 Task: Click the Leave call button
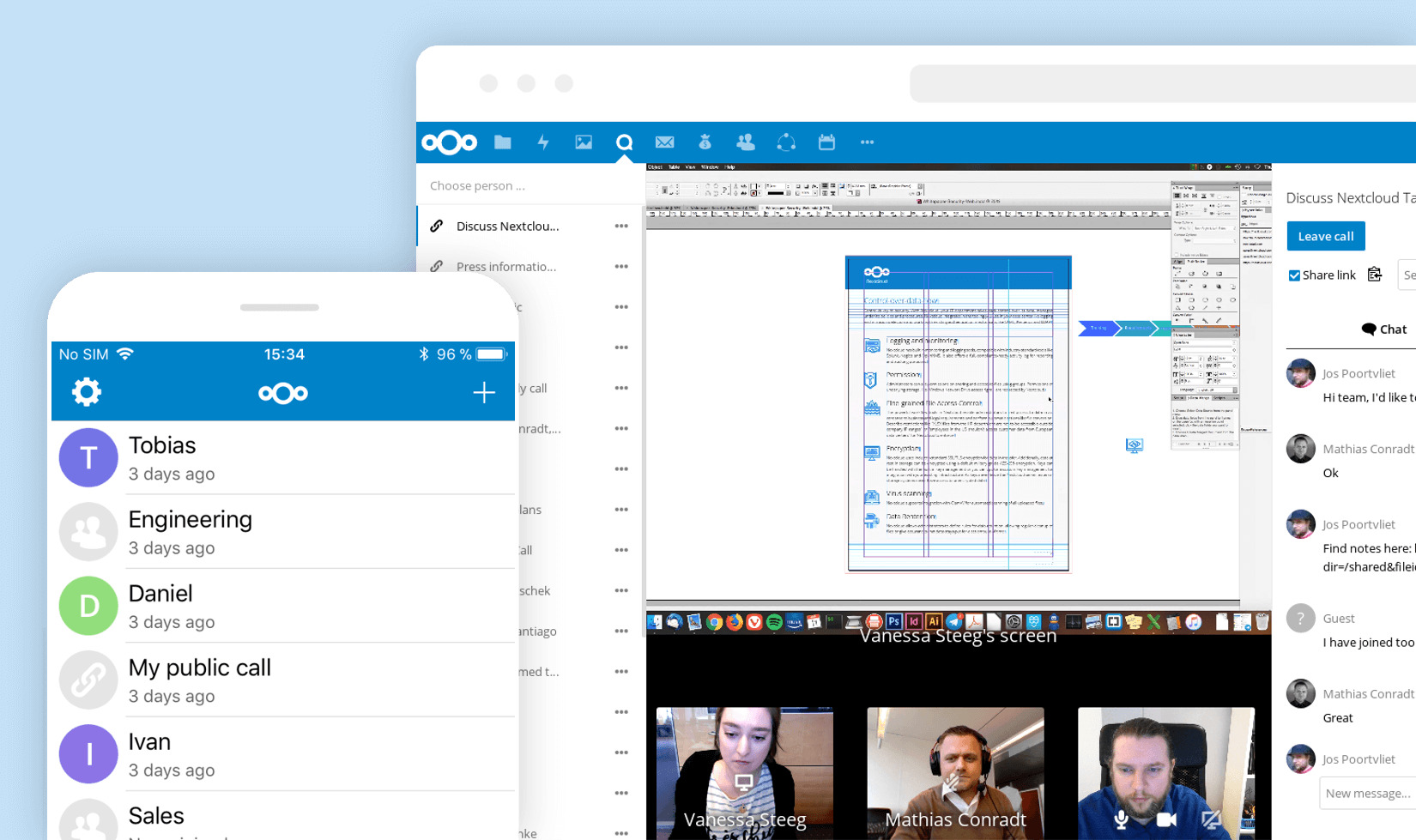click(x=1326, y=236)
